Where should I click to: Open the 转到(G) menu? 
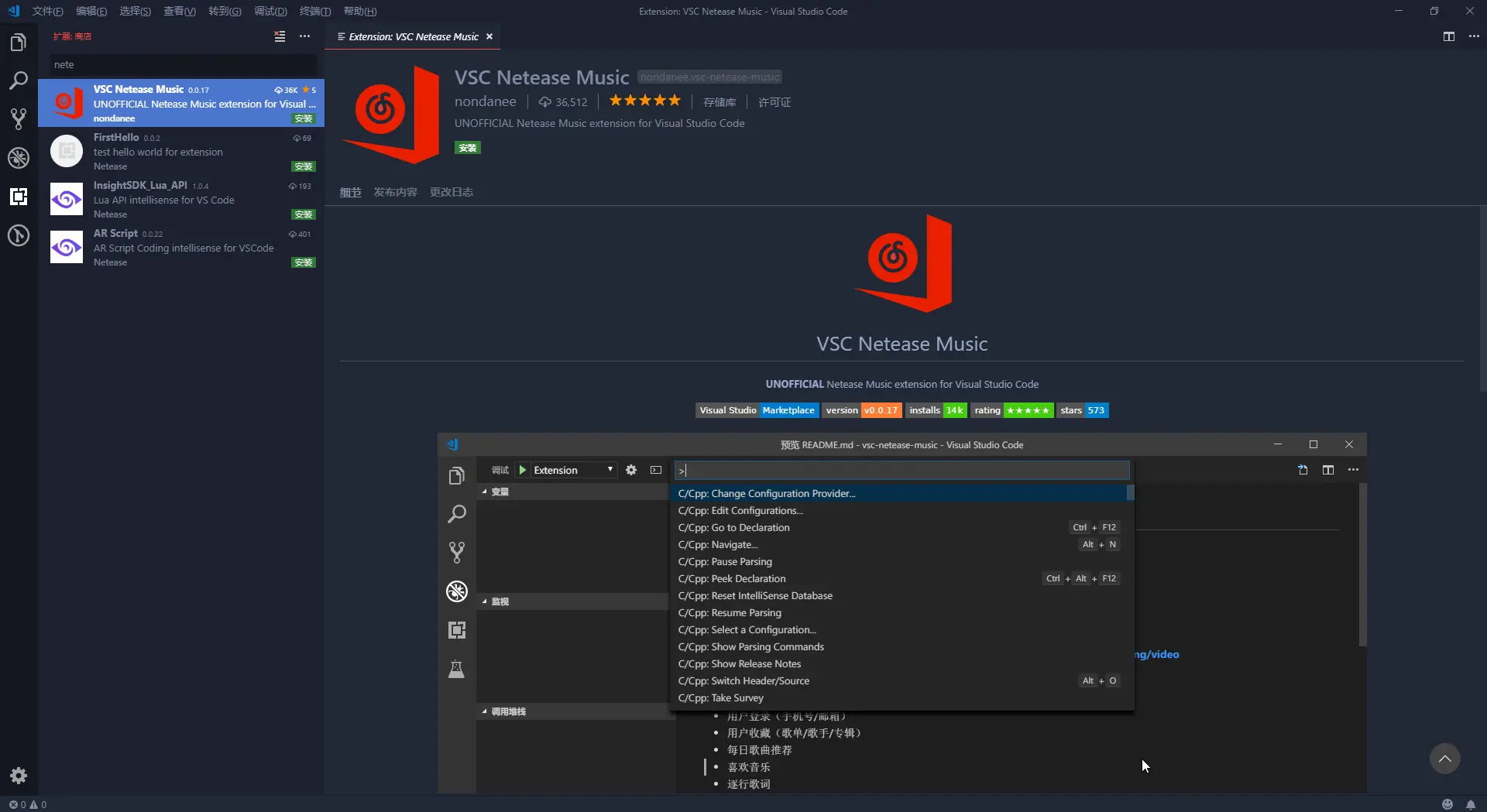click(225, 11)
